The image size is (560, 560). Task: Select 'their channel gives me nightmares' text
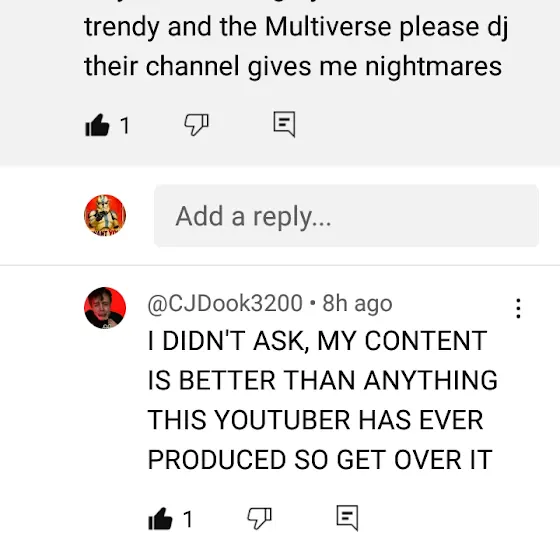point(293,66)
